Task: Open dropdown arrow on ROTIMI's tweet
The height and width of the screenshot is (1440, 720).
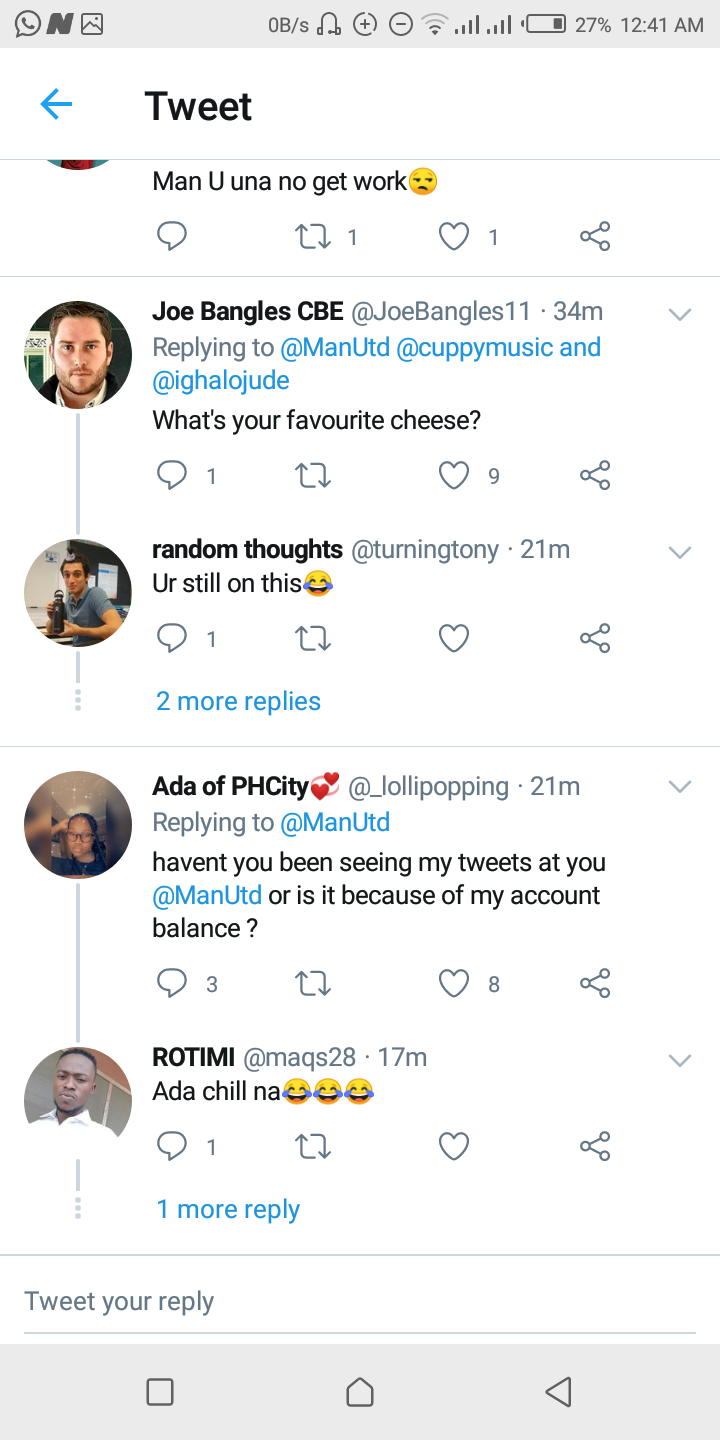Action: [680, 1060]
